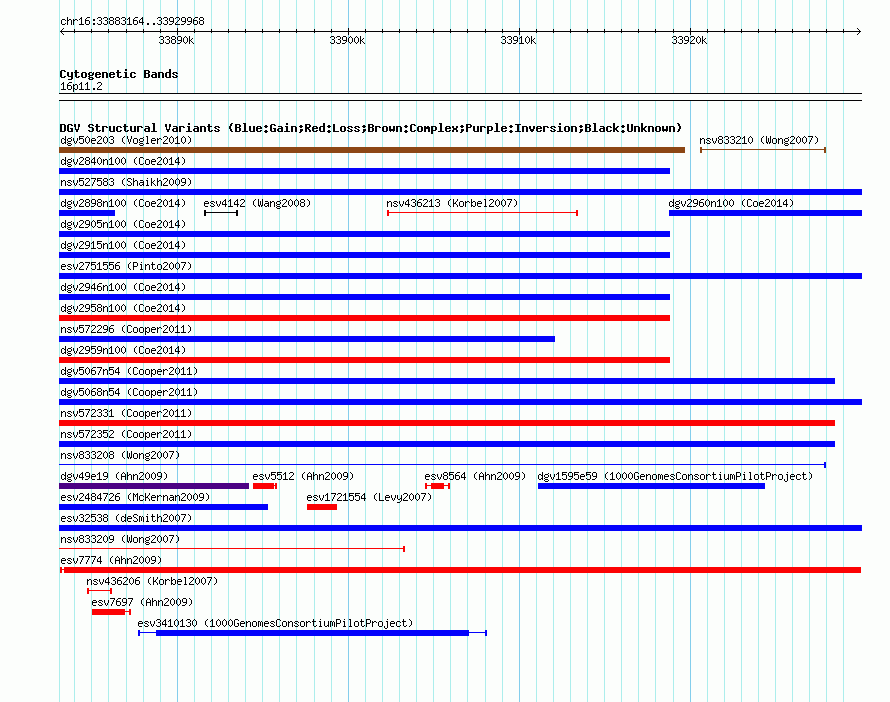Open esv7774 (Ahn2009) variant
This screenshot has height=702, width=890.
point(460,570)
